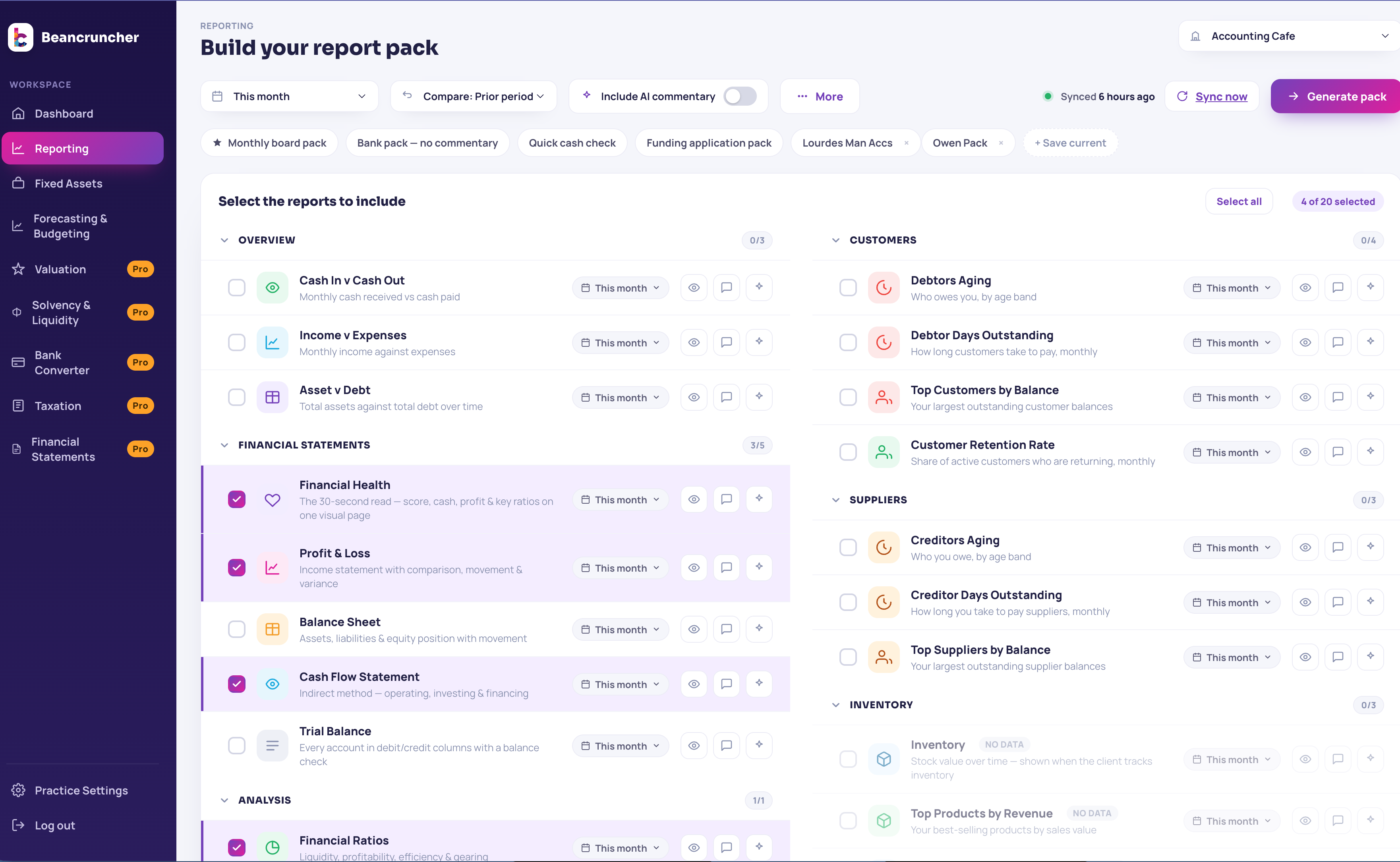Toggle Include AI commentary switch

click(x=740, y=97)
